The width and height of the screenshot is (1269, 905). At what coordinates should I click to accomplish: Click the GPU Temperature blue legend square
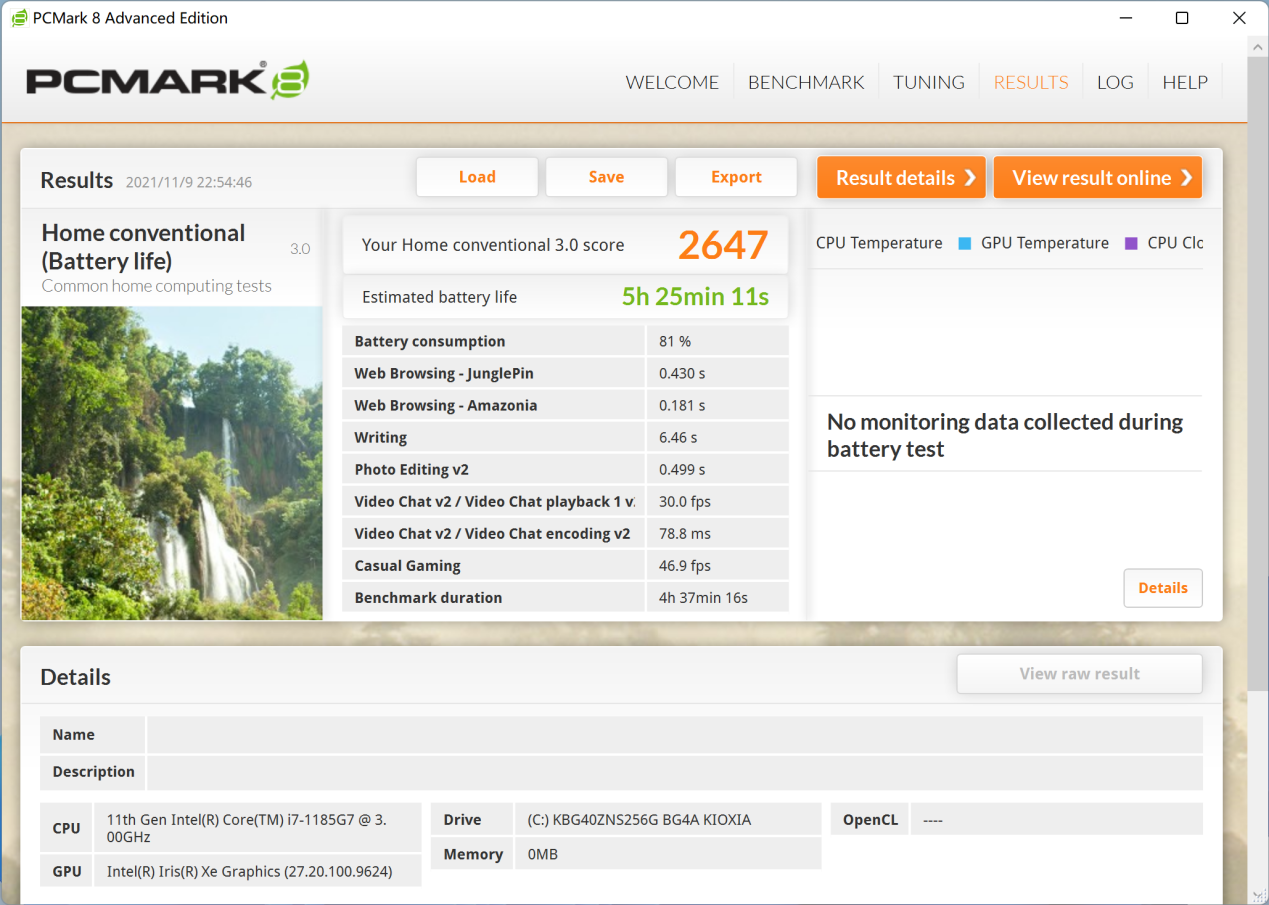click(965, 243)
